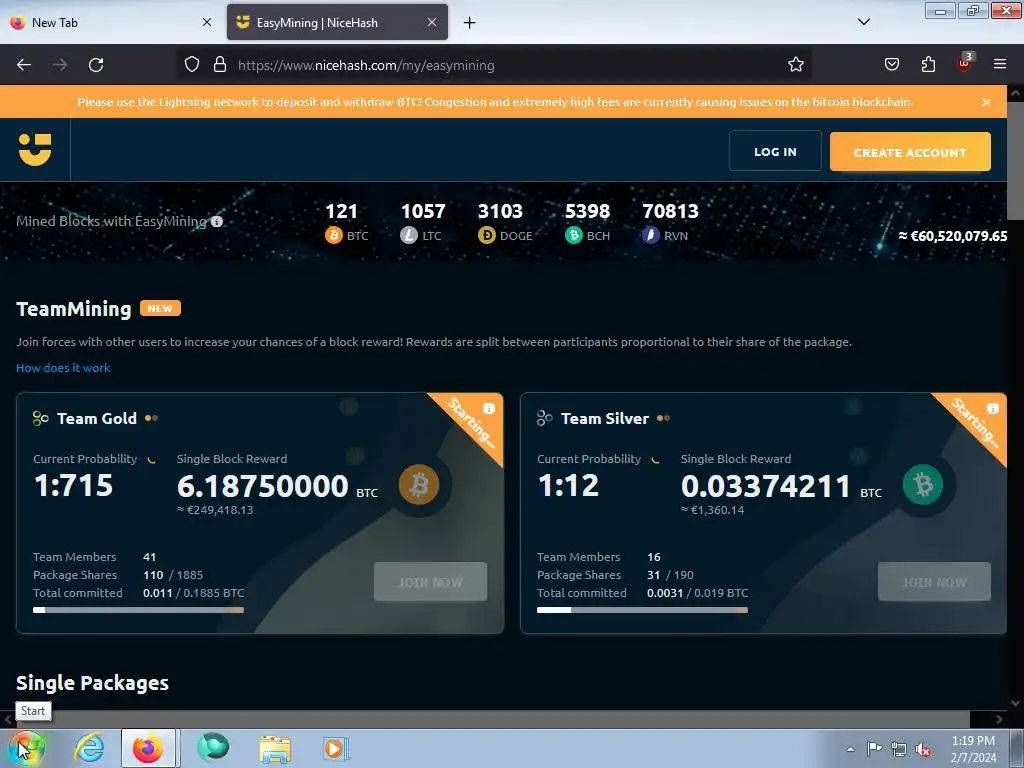This screenshot has height=768, width=1024.
Task: Click the ≈ €60,520,079.65 total value
Action: point(953,236)
